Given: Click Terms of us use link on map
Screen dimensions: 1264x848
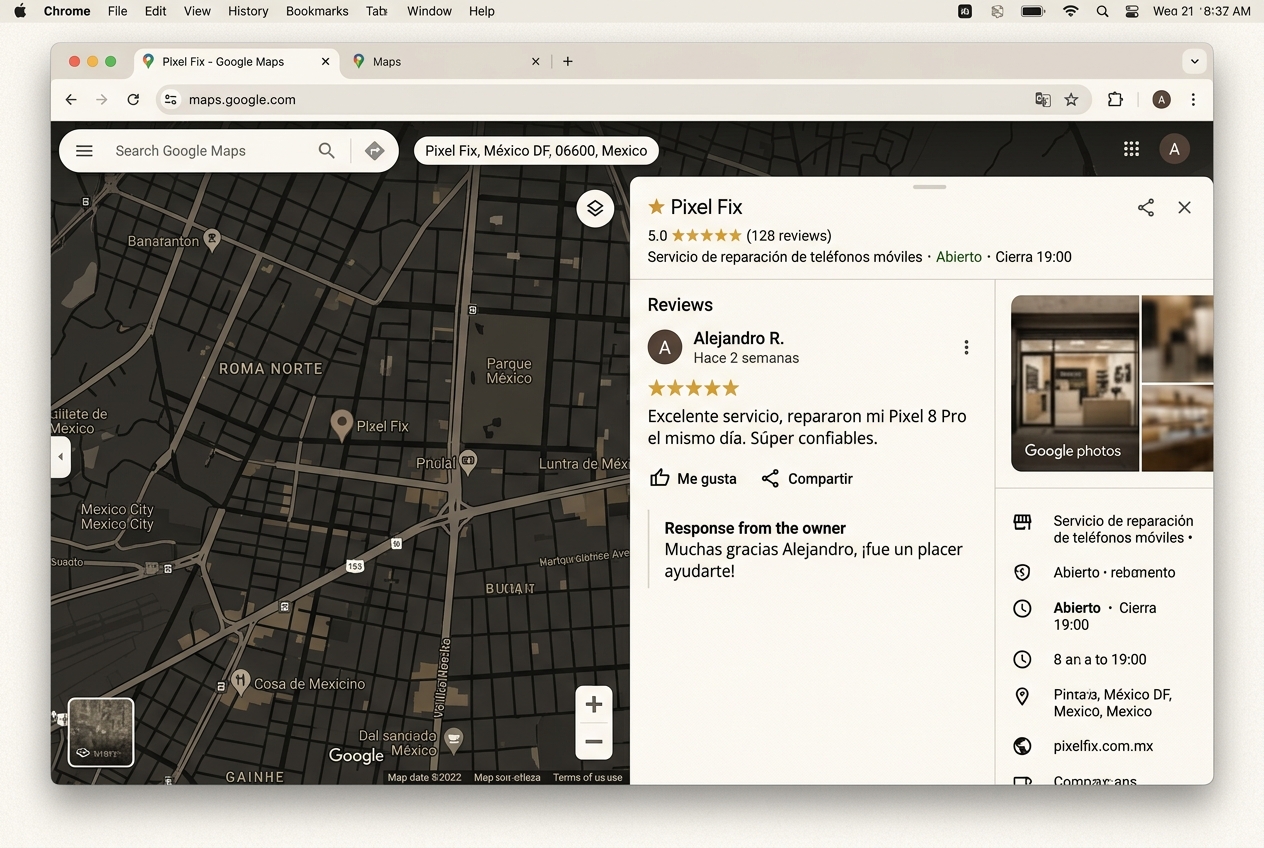Looking at the screenshot, I should (x=587, y=777).
